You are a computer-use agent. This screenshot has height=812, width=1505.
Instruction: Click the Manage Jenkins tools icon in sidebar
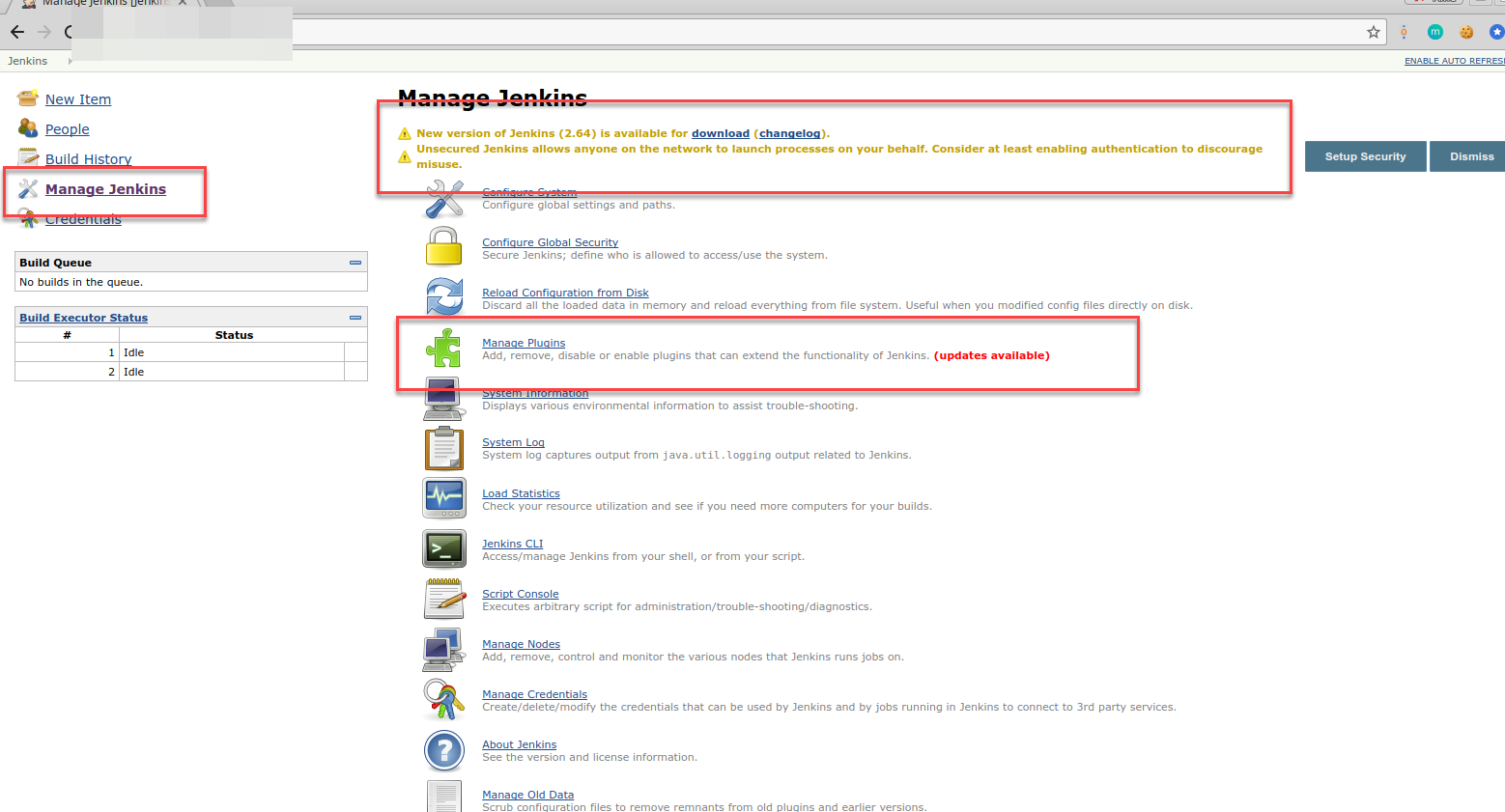click(28, 189)
